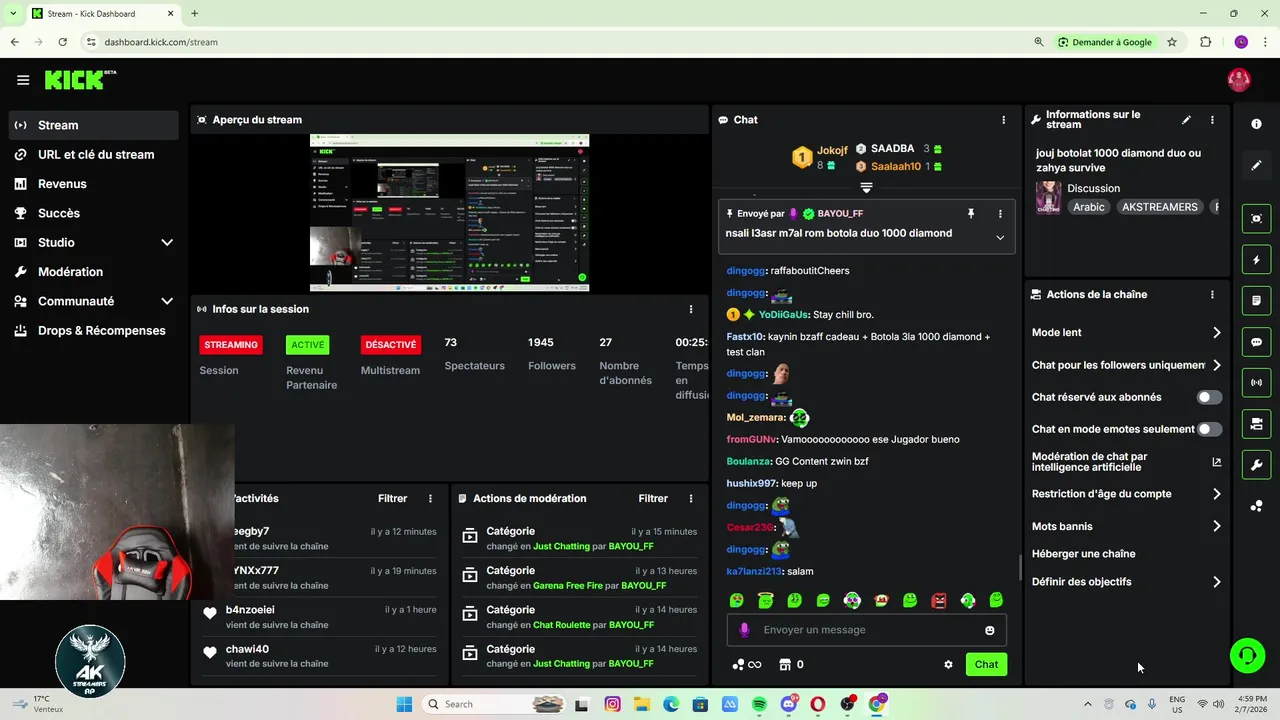Expand Studio submenu in sidebar
The width and height of the screenshot is (1280, 720).
pos(167,242)
